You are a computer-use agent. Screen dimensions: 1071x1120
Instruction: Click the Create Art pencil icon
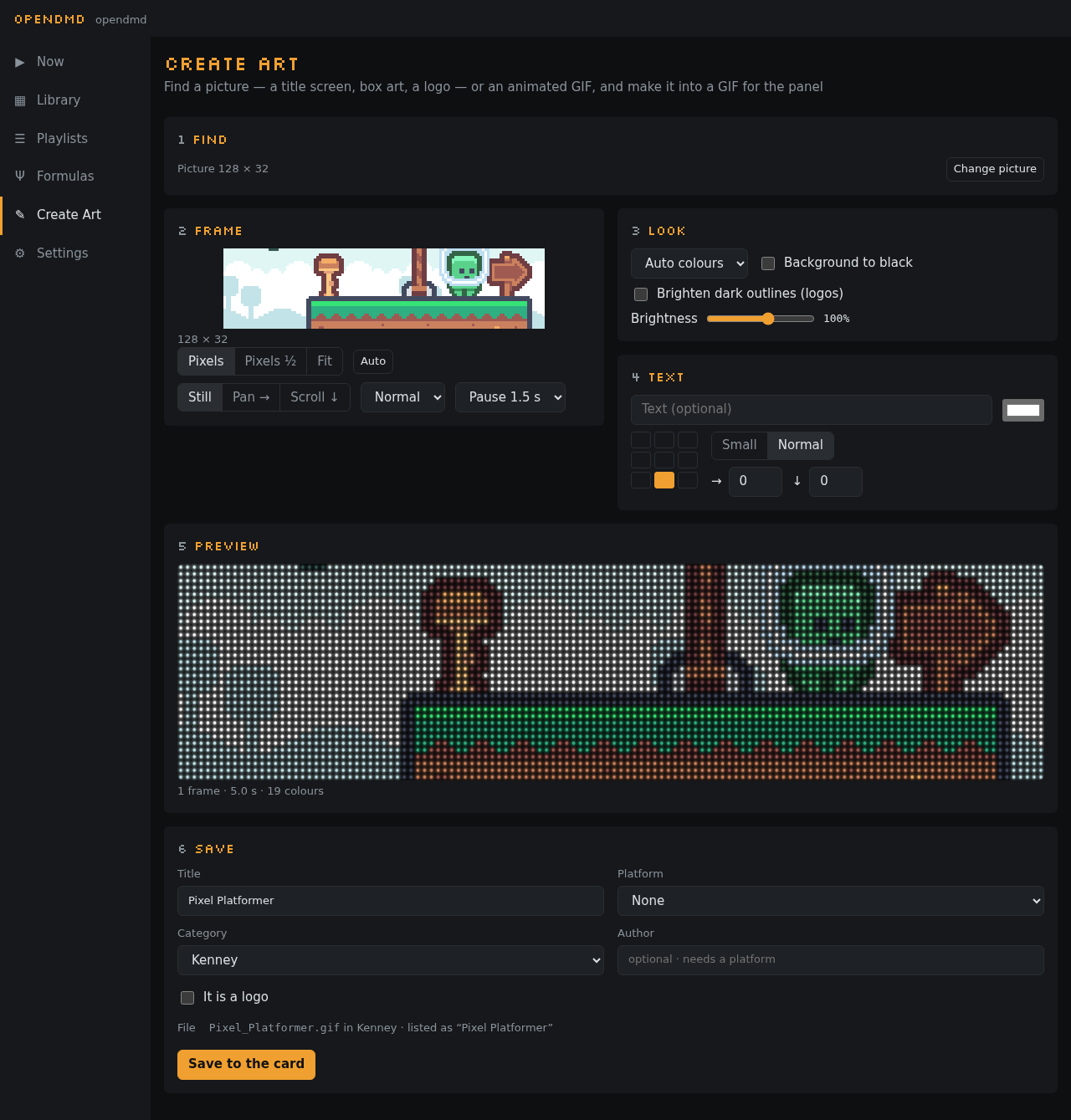(20, 215)
